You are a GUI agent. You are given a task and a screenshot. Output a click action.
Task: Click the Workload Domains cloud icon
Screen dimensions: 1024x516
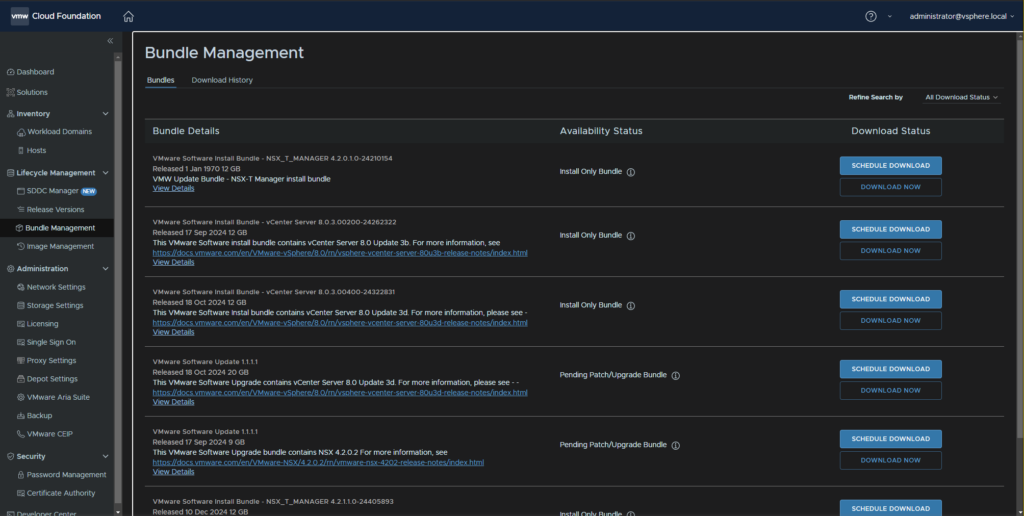coord(22,132)
